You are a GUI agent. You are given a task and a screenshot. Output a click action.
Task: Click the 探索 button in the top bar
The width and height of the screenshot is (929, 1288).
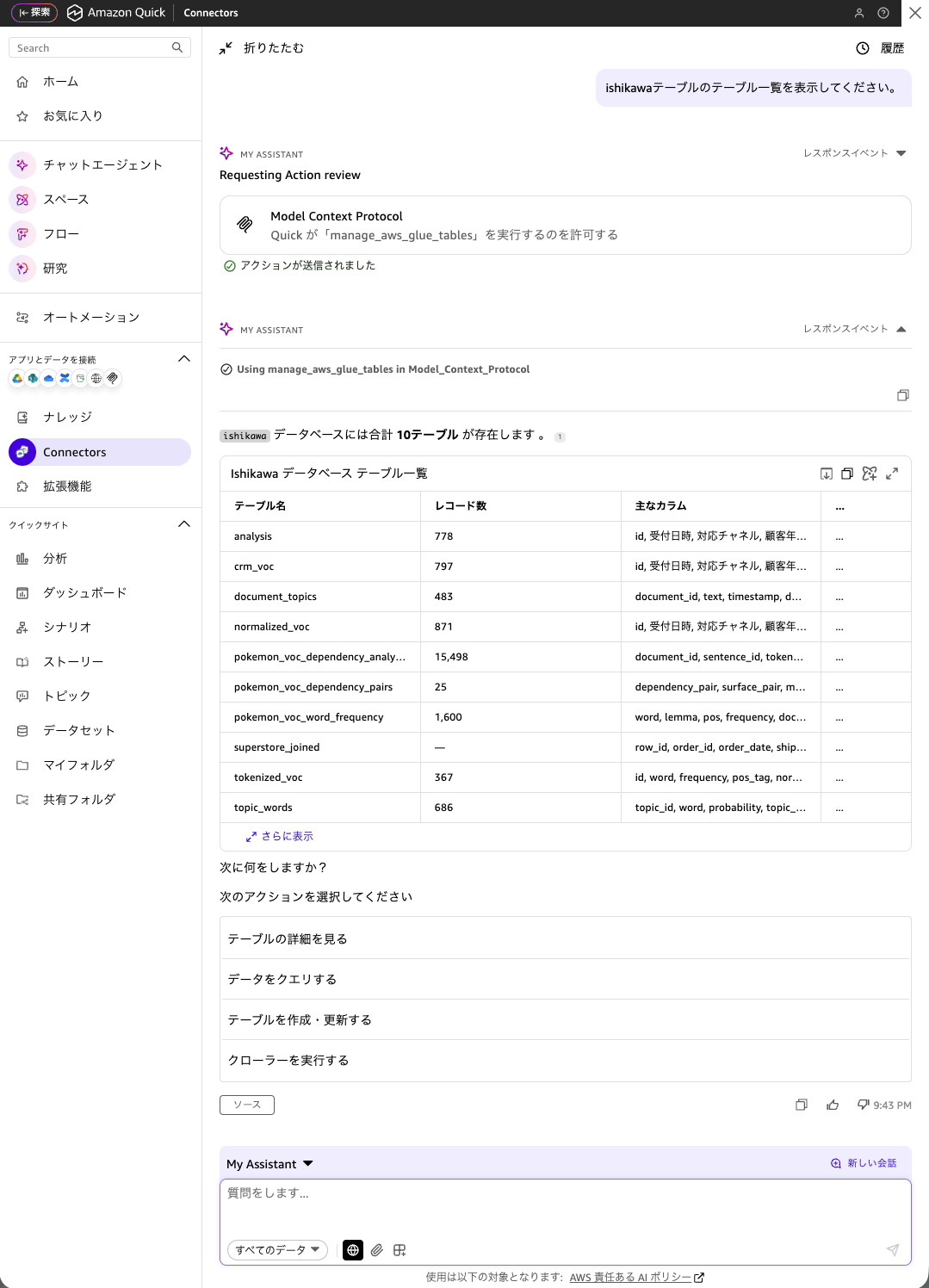pyautogui.click(x=34, y=13)
